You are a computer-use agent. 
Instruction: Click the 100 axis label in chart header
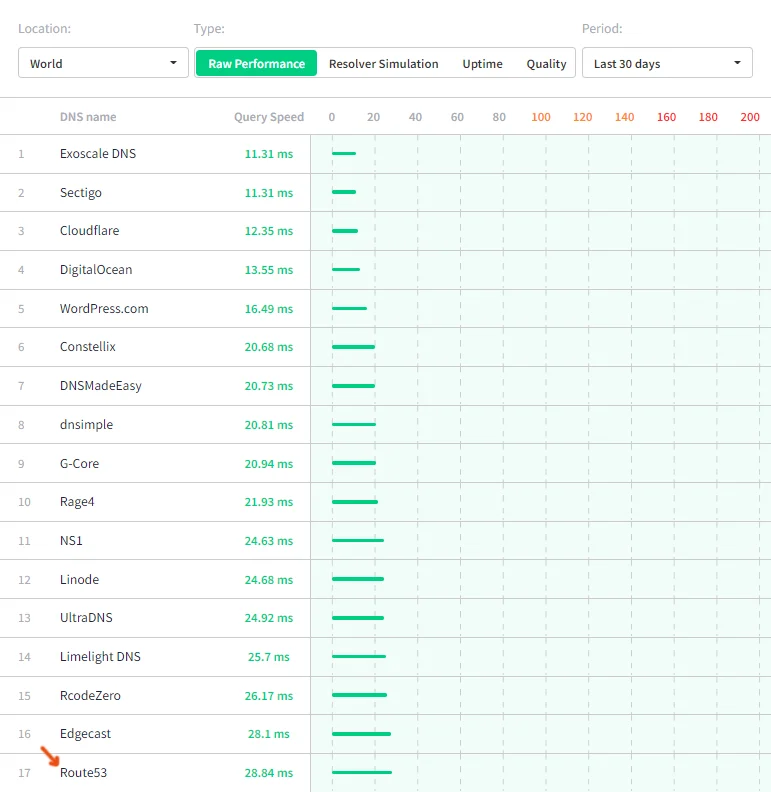[541, 117]
